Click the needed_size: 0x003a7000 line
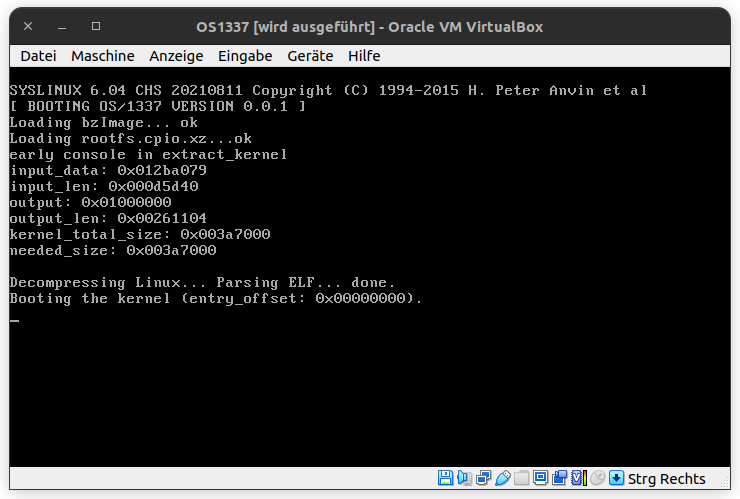 click(113, 251)
